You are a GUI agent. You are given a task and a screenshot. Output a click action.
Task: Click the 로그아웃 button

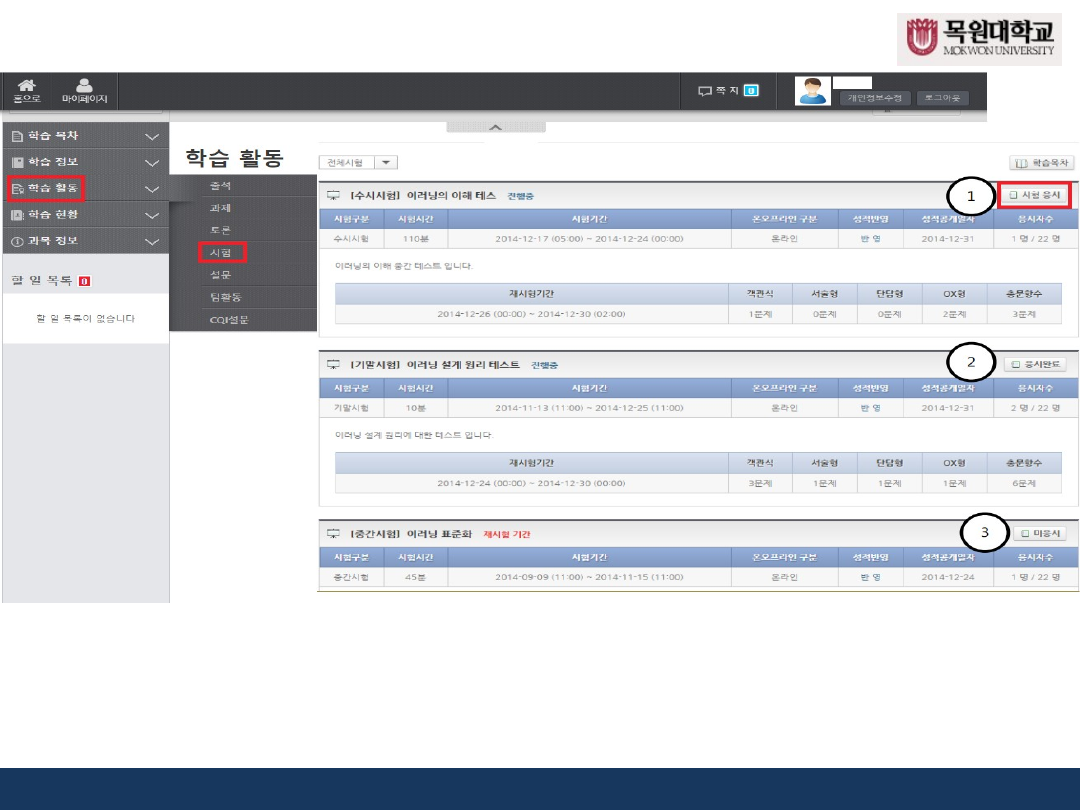tap(942, 98)
